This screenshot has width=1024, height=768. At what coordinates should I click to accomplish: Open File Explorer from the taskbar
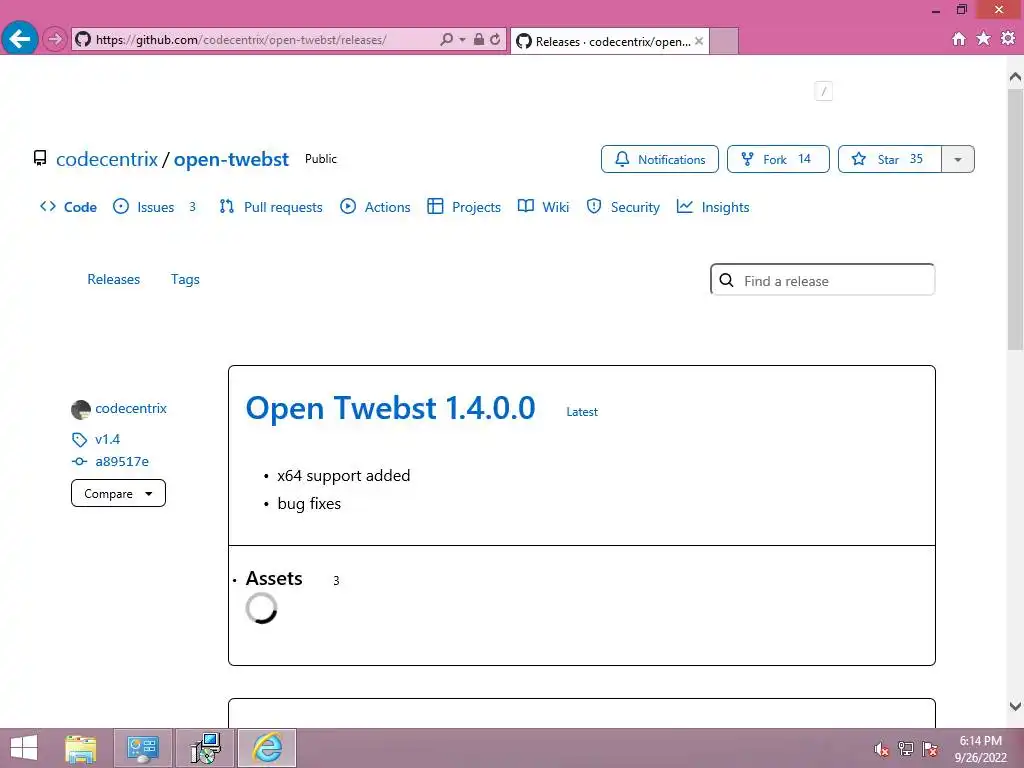pos(81,748)
